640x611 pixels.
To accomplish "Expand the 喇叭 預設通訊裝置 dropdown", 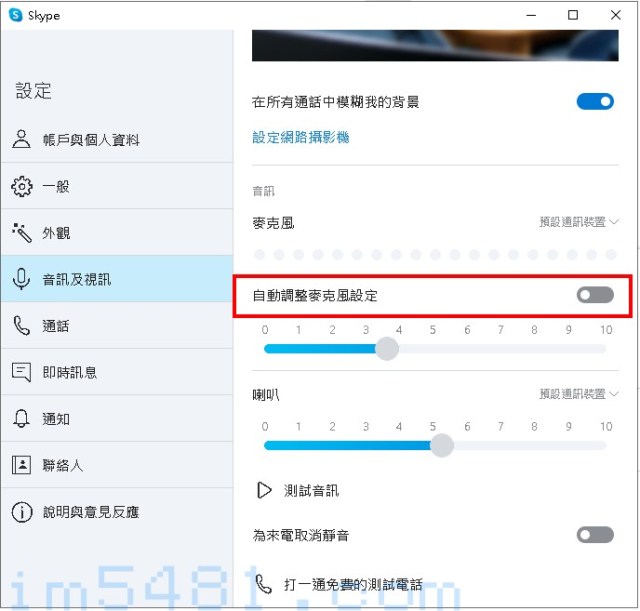I will [x=579, y=394].
